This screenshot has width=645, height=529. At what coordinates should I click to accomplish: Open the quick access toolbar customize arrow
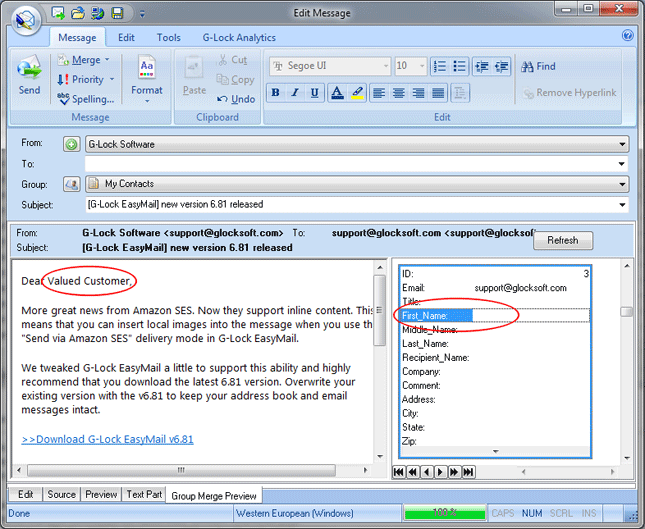coord(142,14)
